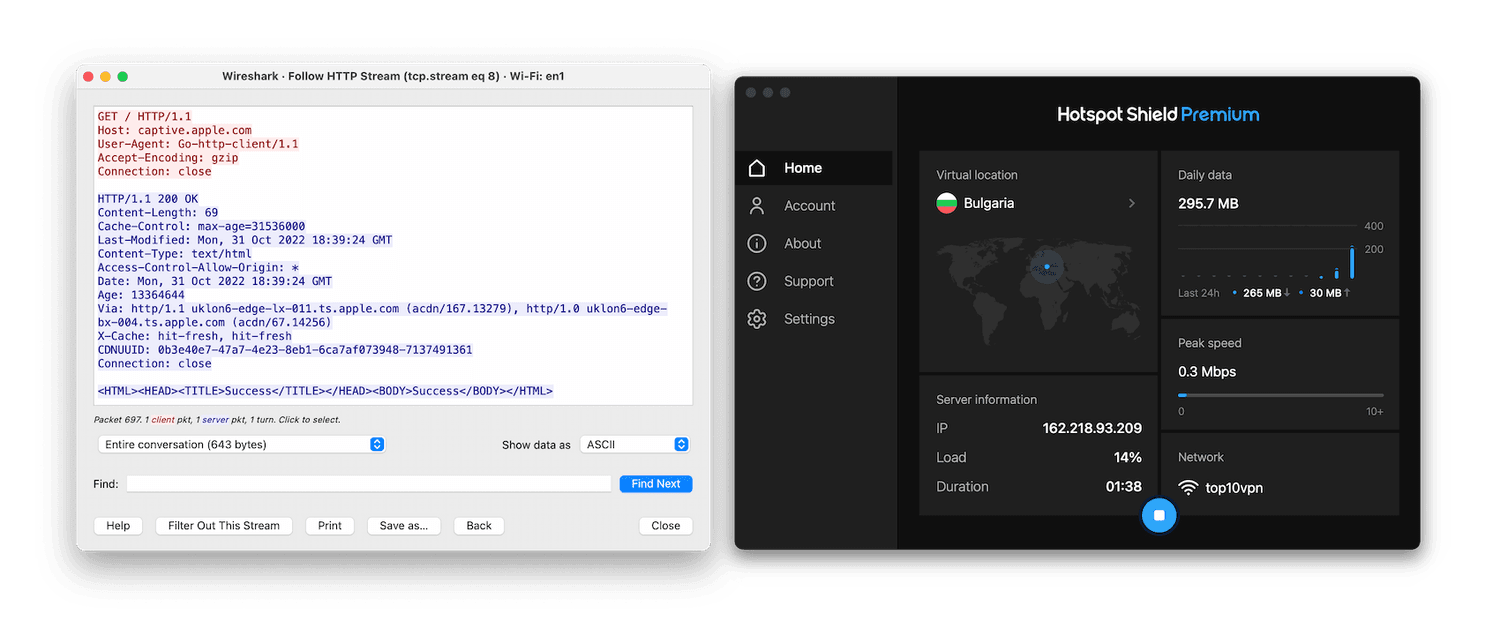Go Back in the stream viewer
1500x643 pixels.
click(478, 525)
